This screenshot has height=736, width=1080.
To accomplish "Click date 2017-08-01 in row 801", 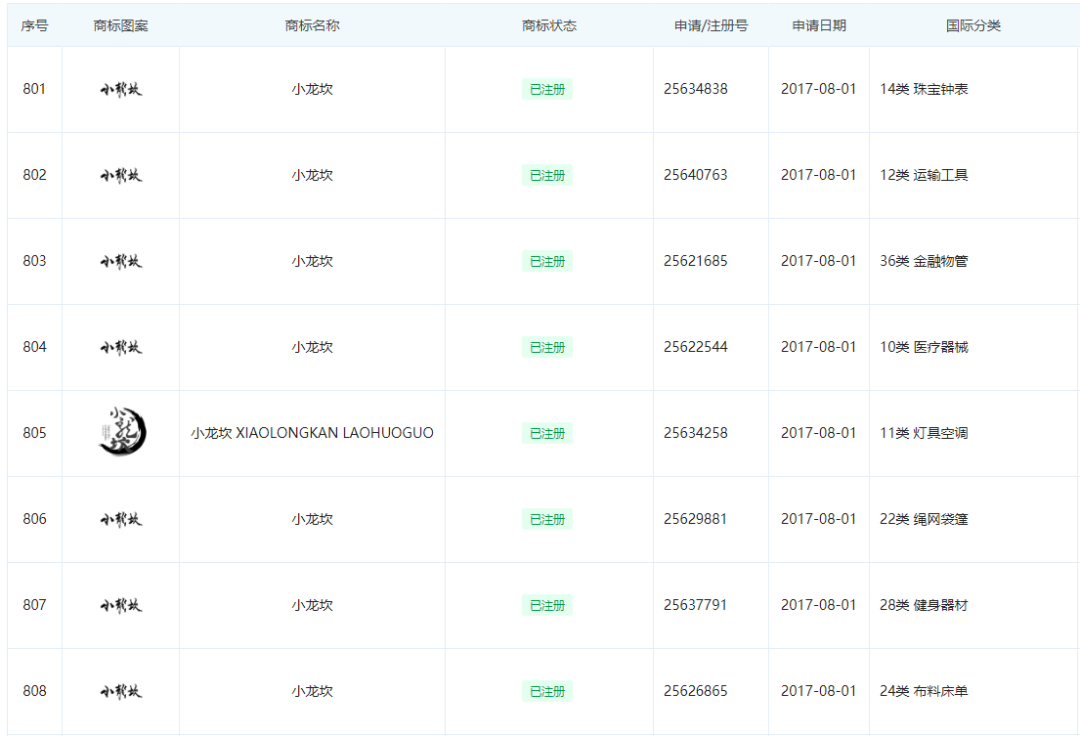I will [818, 89].
